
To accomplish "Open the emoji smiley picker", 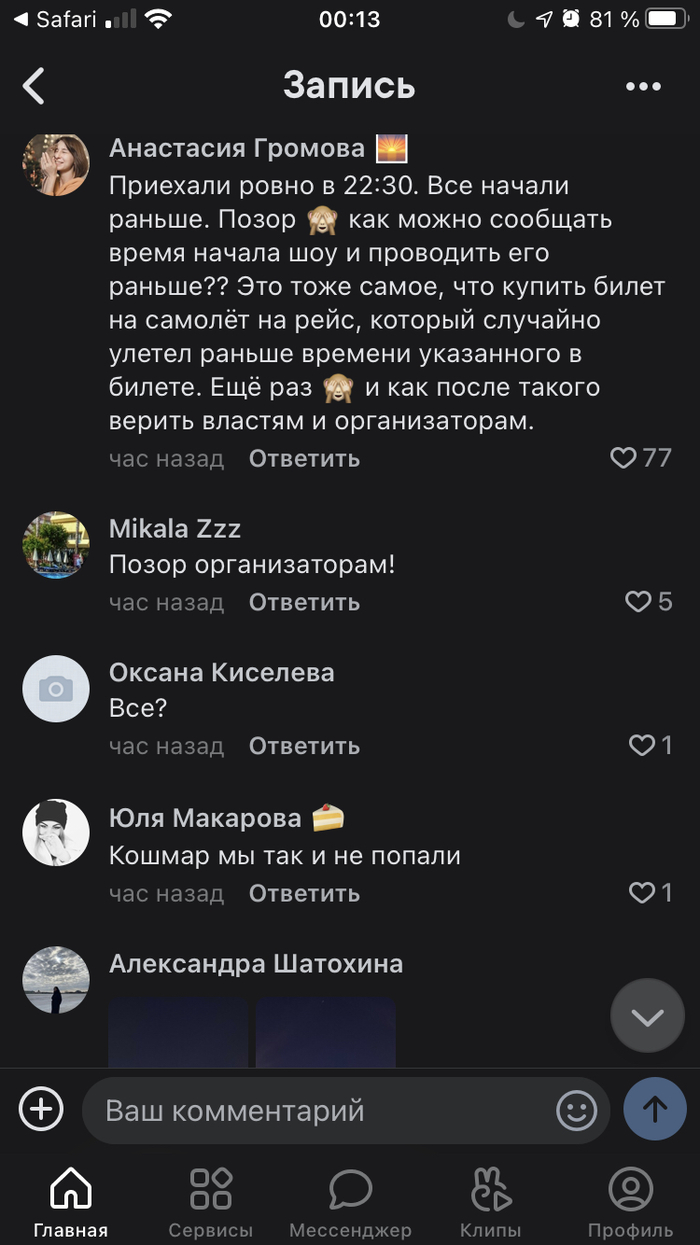I will coord(576,1110).
